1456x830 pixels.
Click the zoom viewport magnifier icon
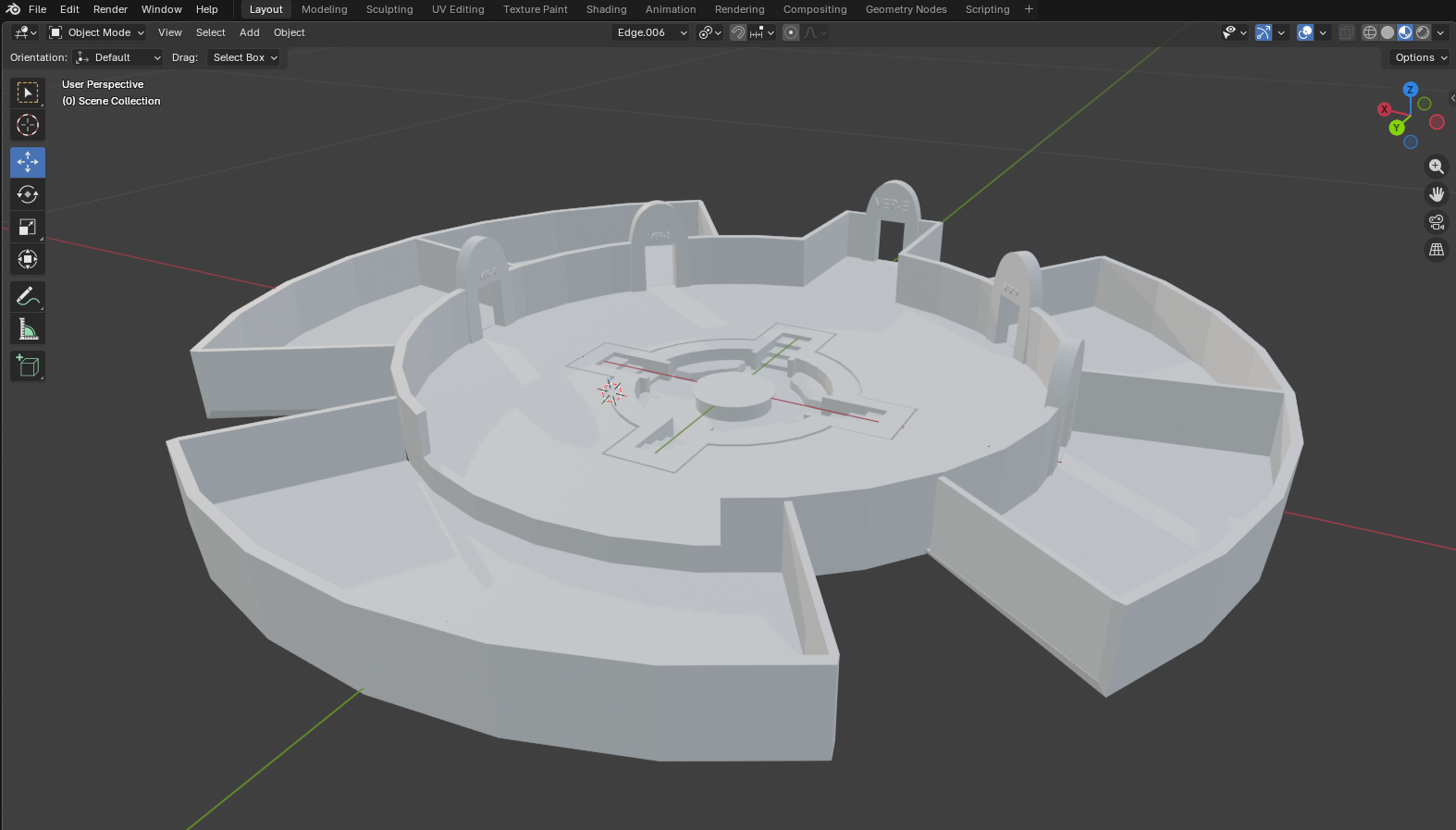pos(1436,167)
